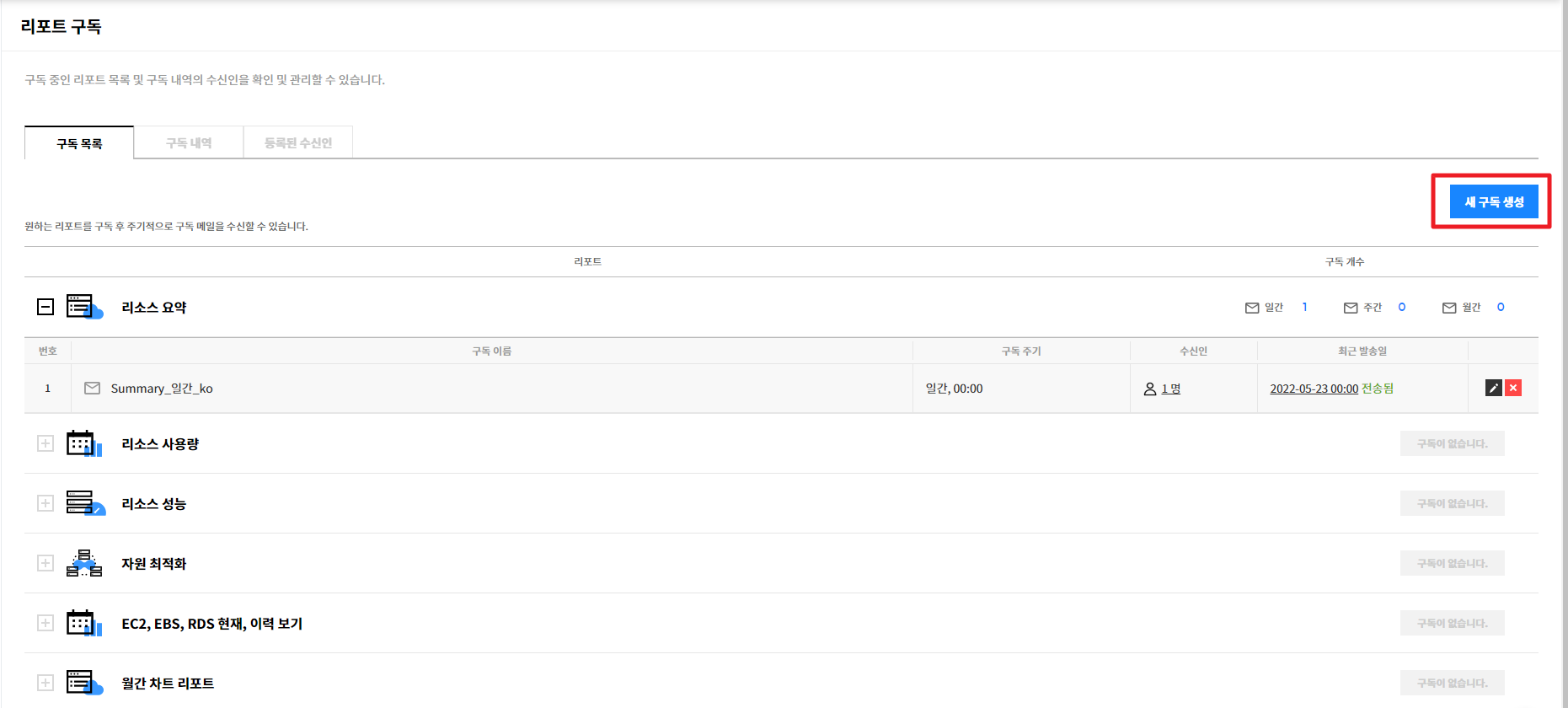
Task: Expand the EC2, EBS, RDS report row
Action: point(45,624)
